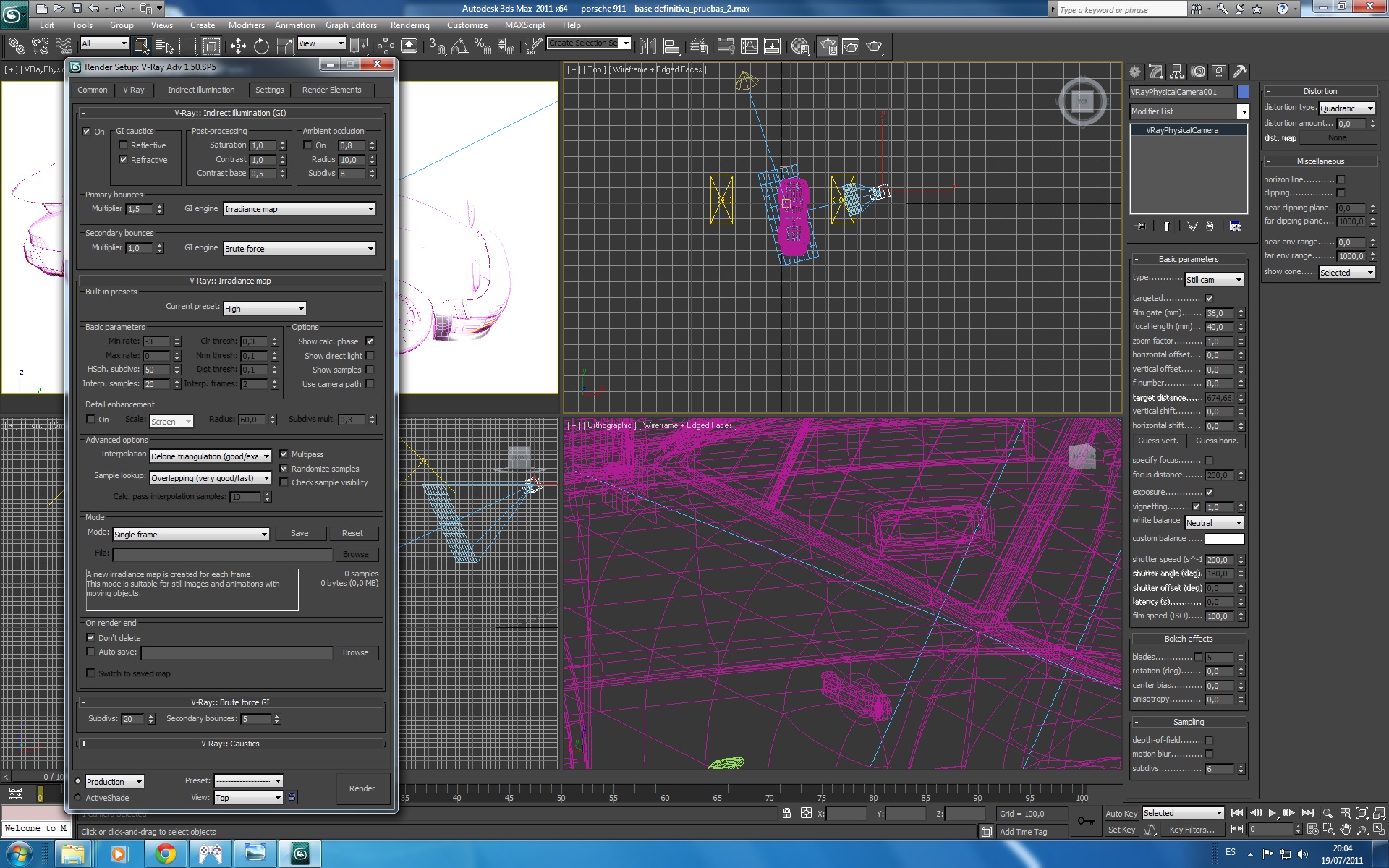Click the Render button
Image resolution: width=1389 pixels, height=868 pixels.
(x=362, y=788)
